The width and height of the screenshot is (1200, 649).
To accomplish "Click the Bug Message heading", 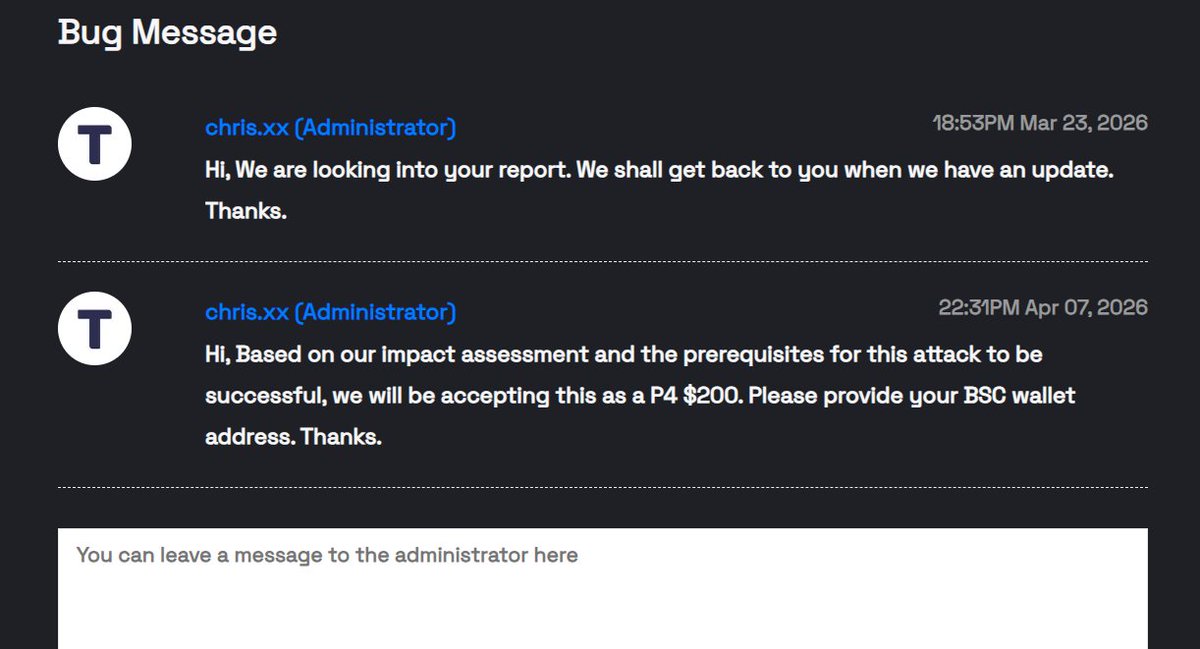I will (x=167, y=33).
